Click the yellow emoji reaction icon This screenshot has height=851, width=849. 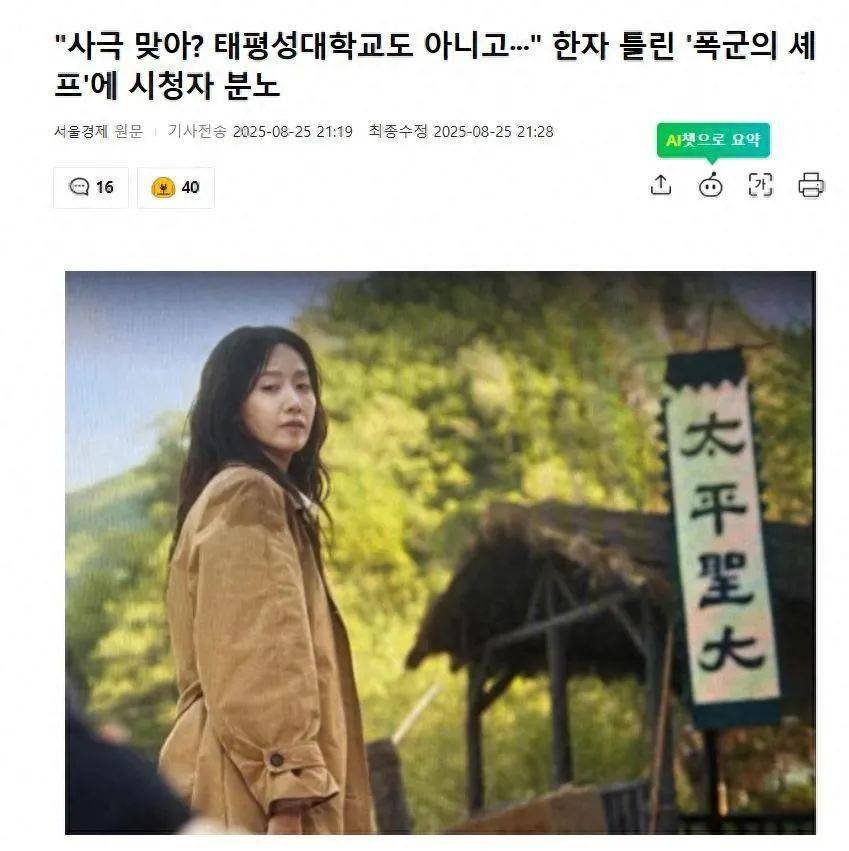coord(163,188)
